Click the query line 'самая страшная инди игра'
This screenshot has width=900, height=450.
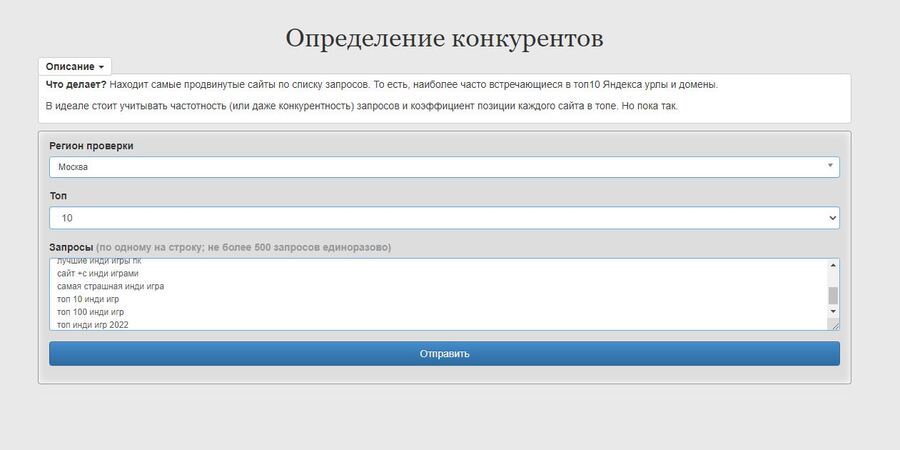tap(111, 286)
